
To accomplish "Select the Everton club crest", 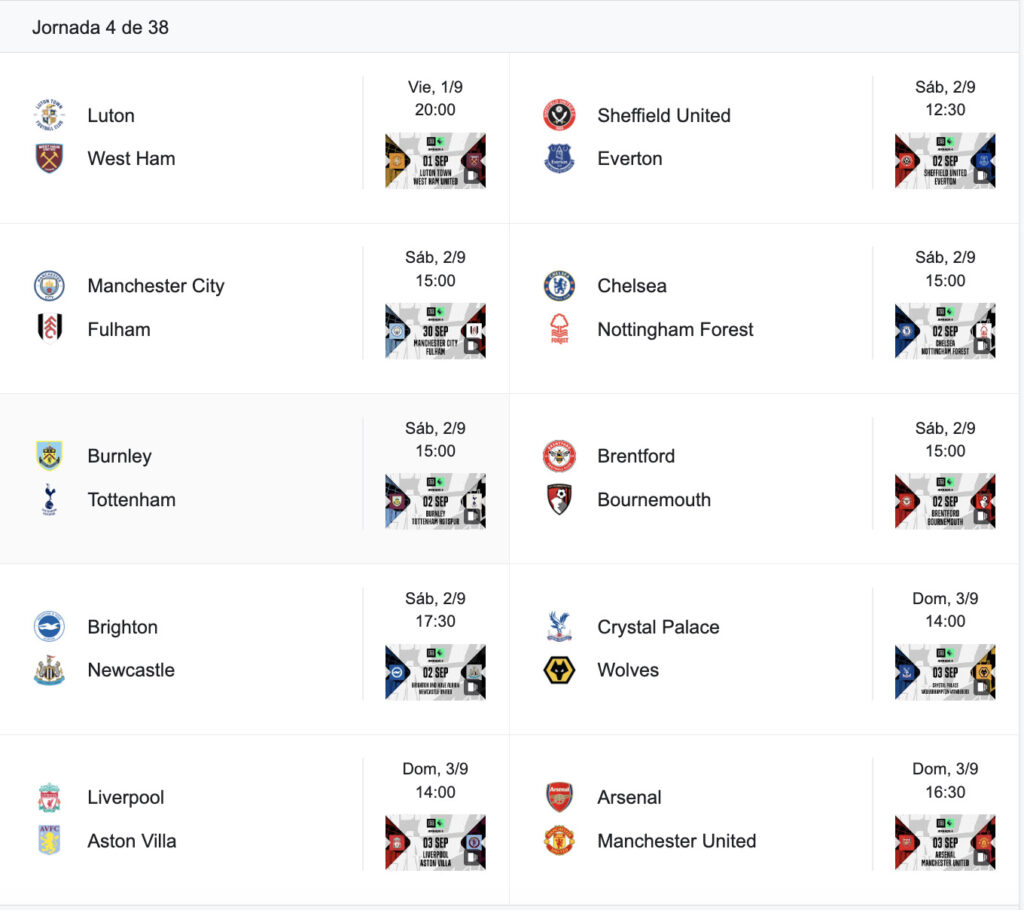I will point(559,158).
